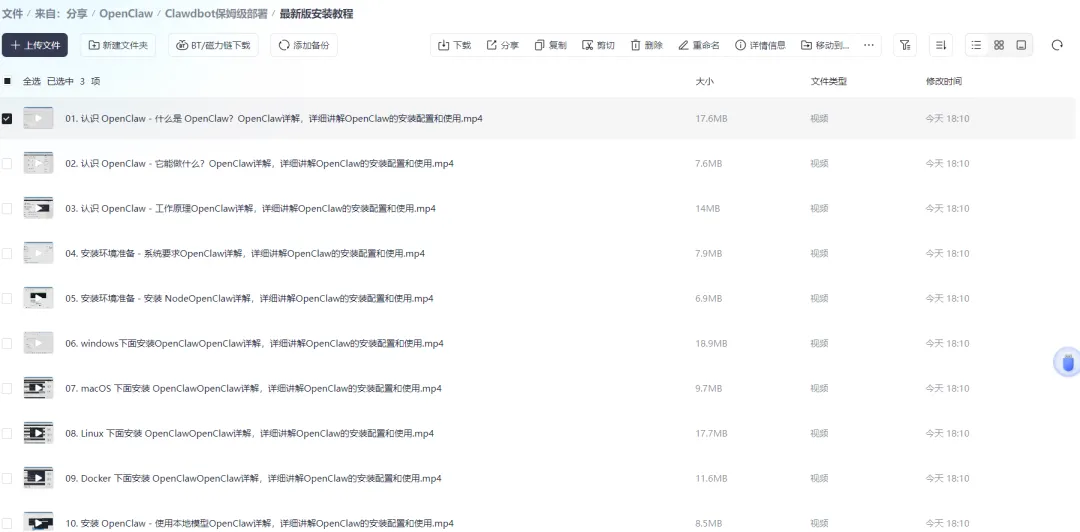Create a new folder
Image resolution: width=1080 pixels, height=532 pixels.
[118, 45]
